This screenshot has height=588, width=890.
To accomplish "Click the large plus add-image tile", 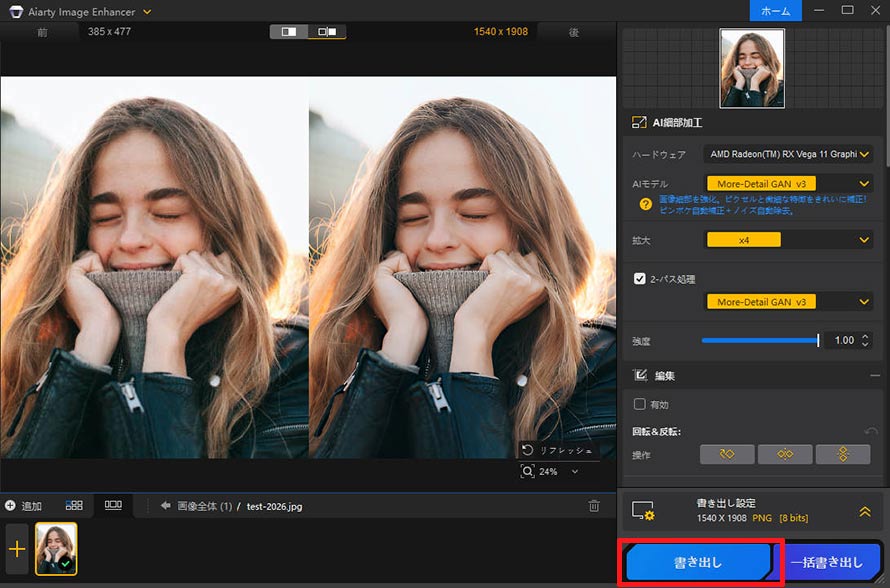I will [17, 549].
